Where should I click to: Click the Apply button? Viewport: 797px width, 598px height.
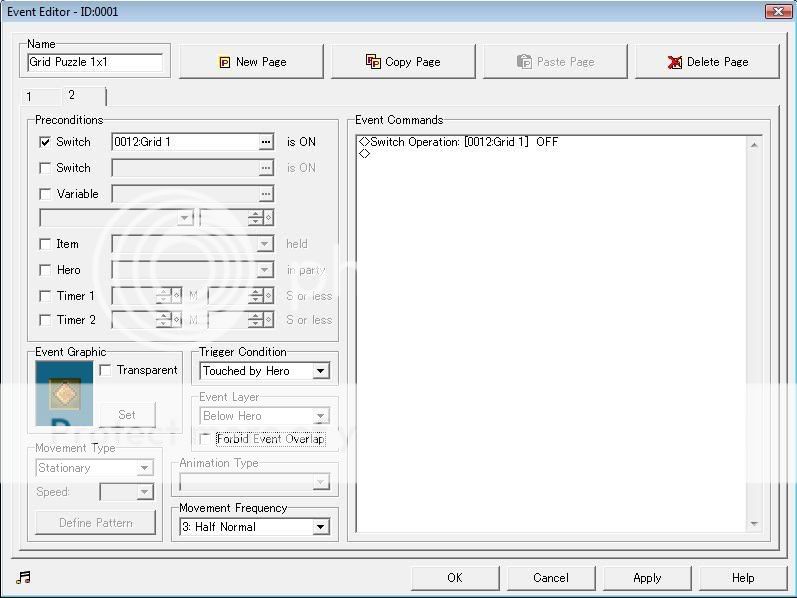click(647, 577)
